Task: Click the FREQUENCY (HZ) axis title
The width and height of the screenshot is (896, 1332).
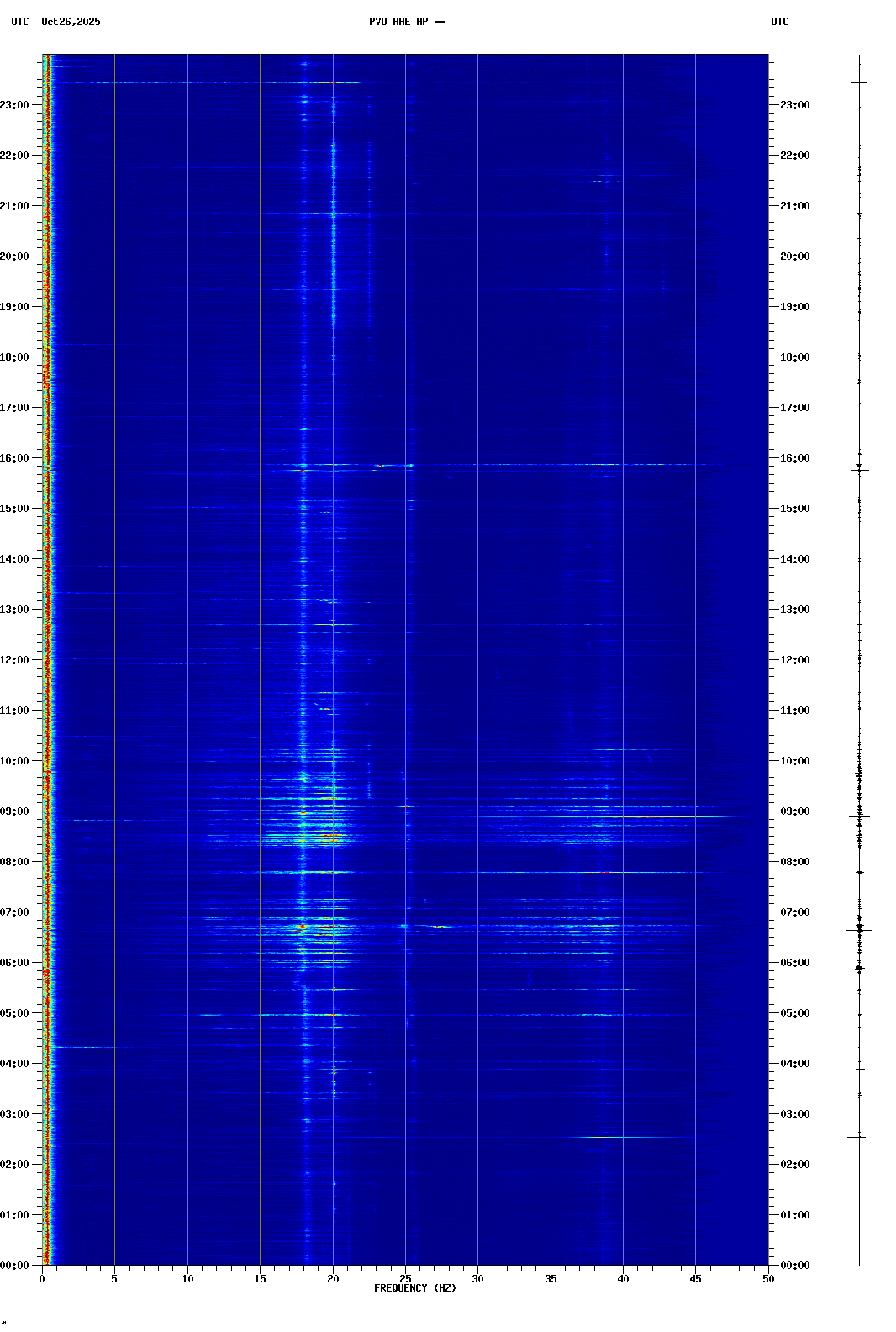Action: pos(414,1288)
